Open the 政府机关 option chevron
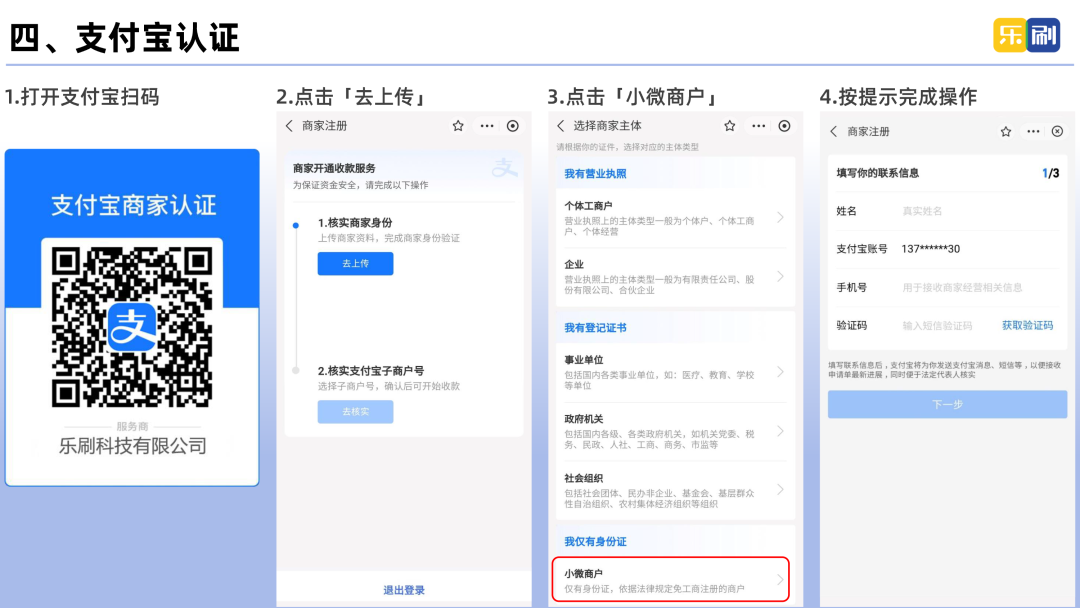This screenshot has height=608, width=1080. coord(780,431)
